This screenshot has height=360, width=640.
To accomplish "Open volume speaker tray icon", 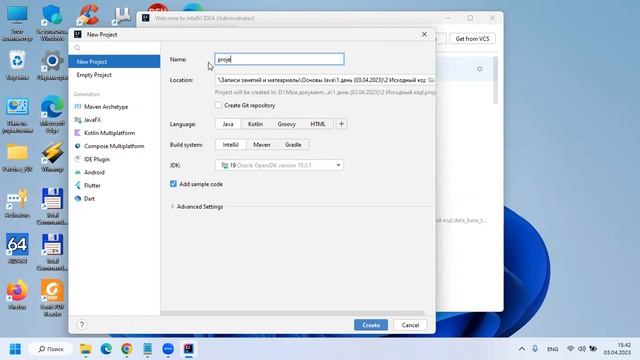I will [582, 349].
